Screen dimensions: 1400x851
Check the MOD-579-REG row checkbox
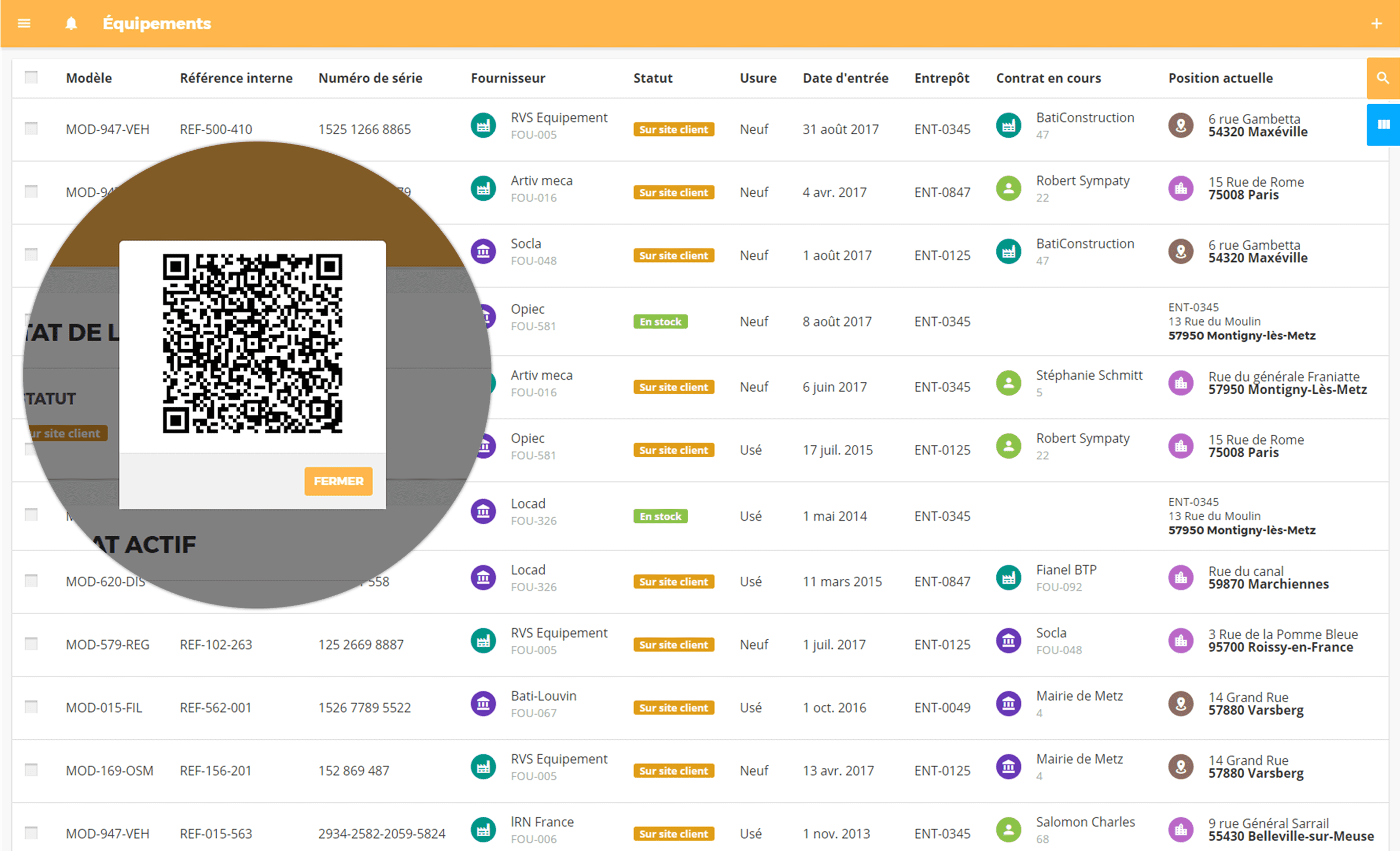coord(31,644)
